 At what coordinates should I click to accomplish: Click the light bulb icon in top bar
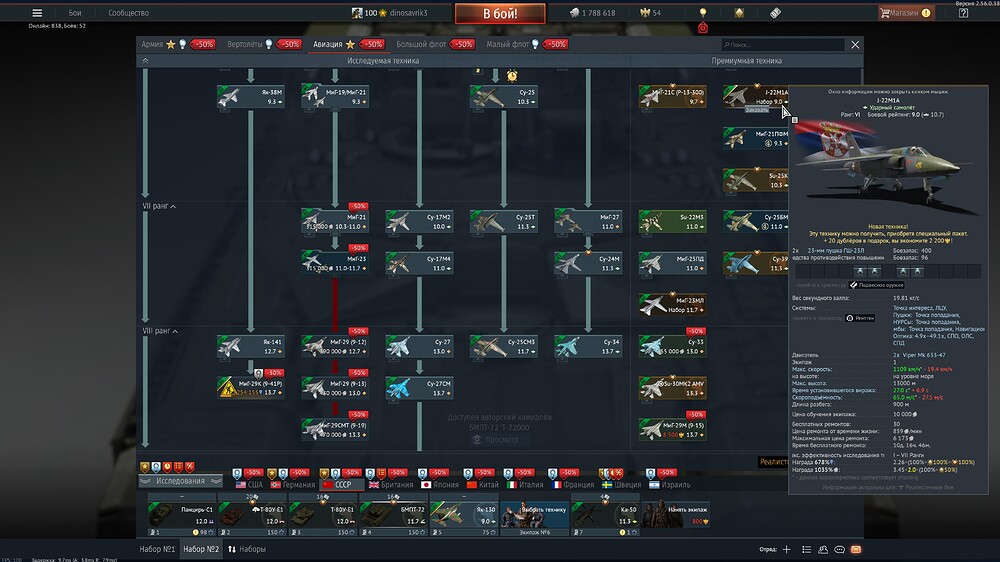pos(703,13)
